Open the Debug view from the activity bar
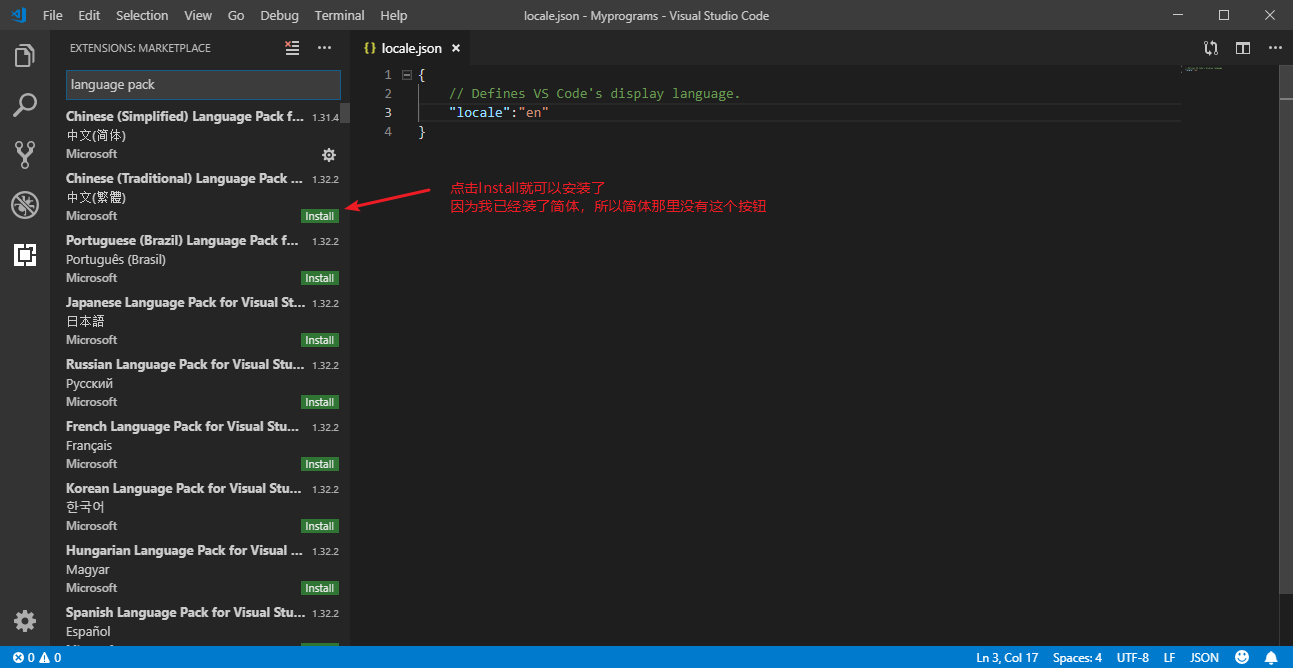 (24, 204)
